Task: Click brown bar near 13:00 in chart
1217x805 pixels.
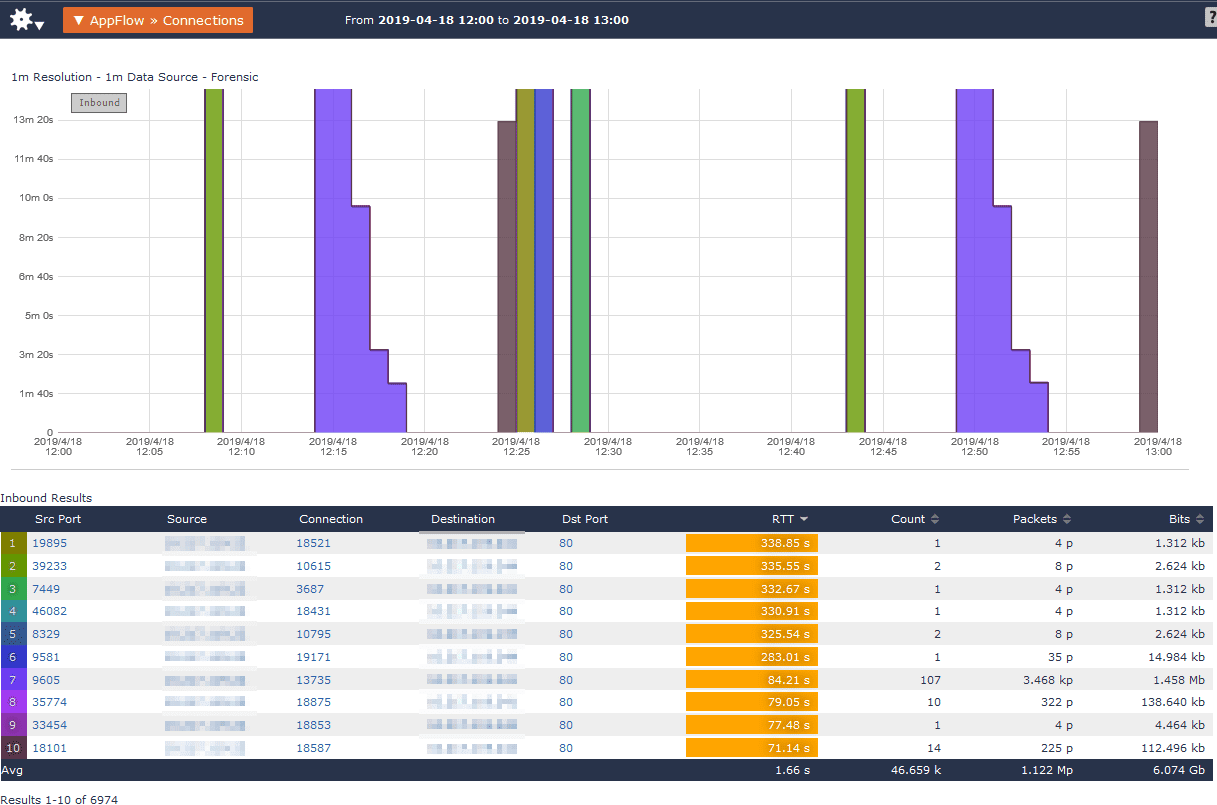Action: [x=1148, y=277]
